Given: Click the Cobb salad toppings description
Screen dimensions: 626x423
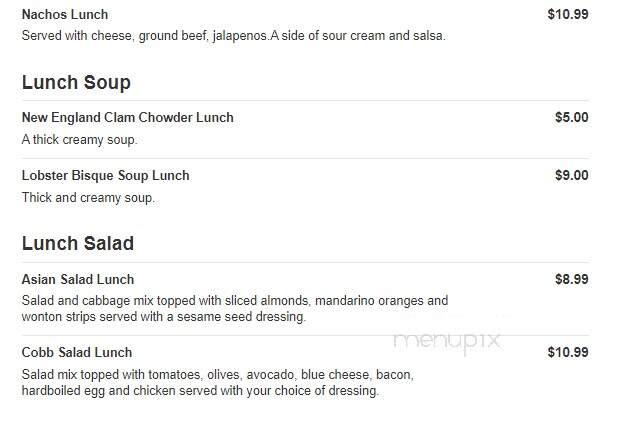Looking at the screenshot, I should (x=218, y=382).
